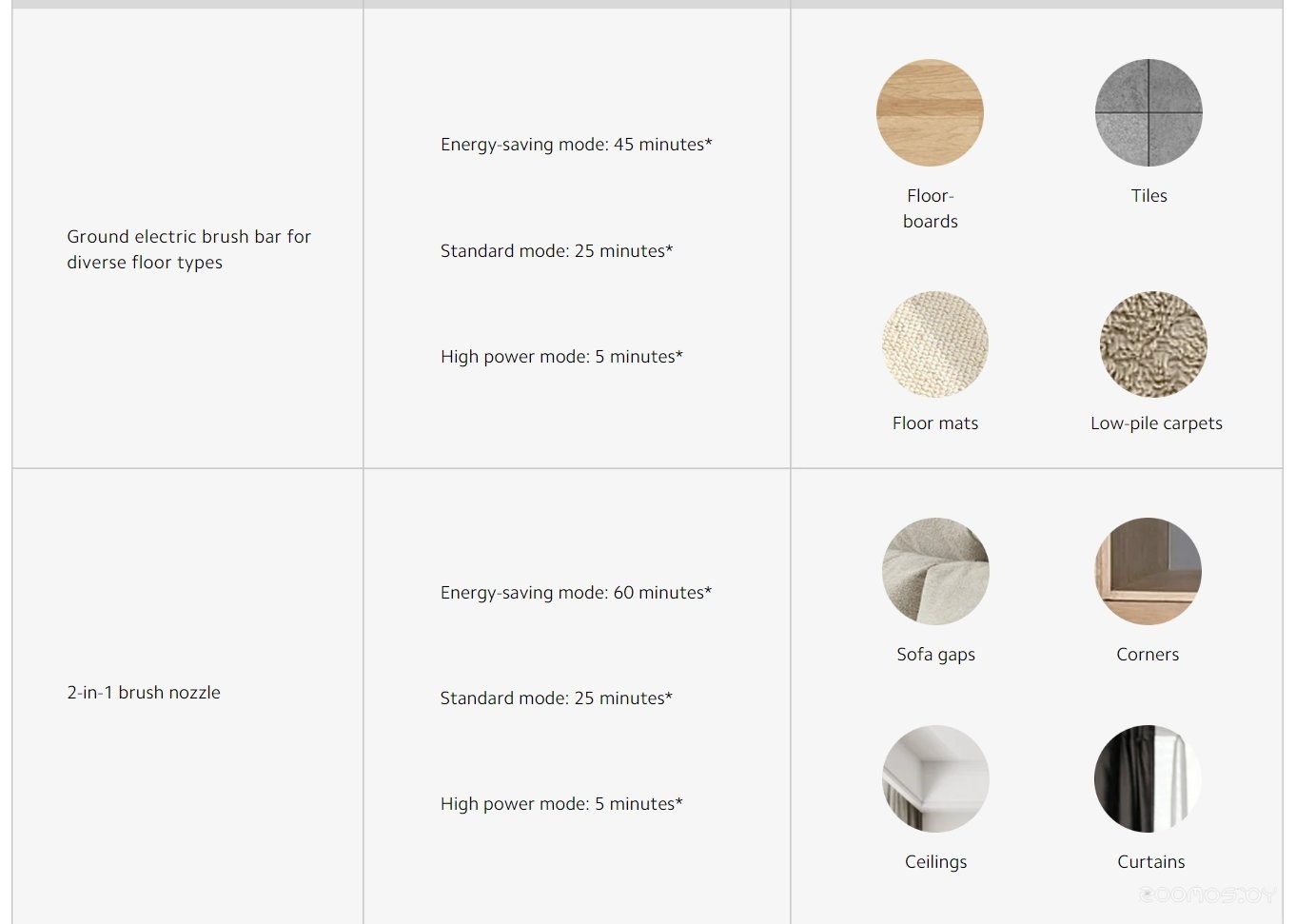Select the Curtains circular image

tap(1149, 778)
